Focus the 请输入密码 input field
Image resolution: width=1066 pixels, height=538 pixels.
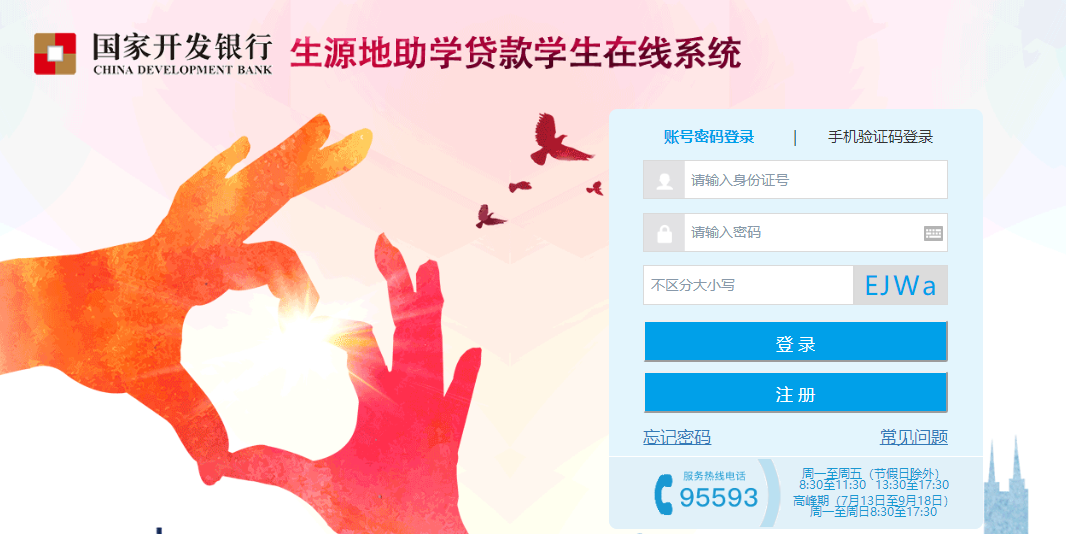tap(804, 233)
